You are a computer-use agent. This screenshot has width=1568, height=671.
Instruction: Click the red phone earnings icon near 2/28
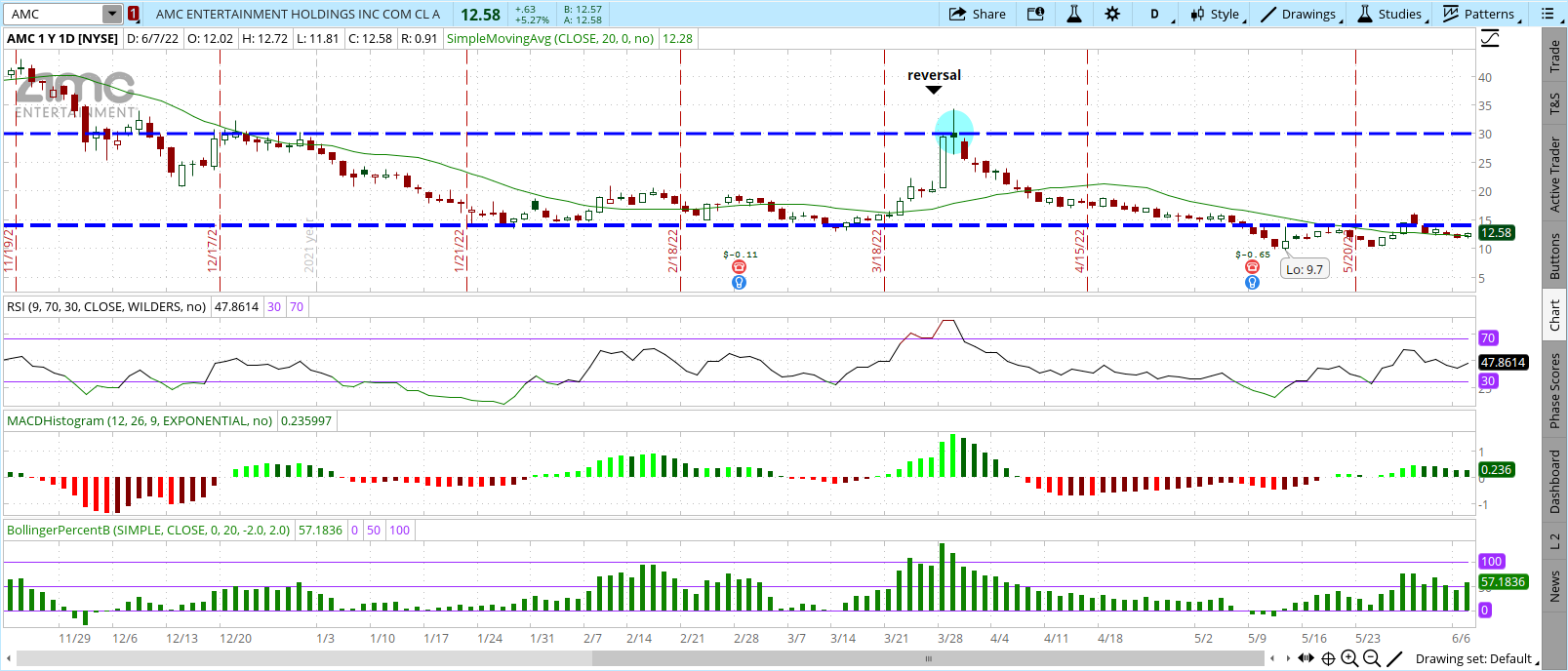tap(740, 267)
